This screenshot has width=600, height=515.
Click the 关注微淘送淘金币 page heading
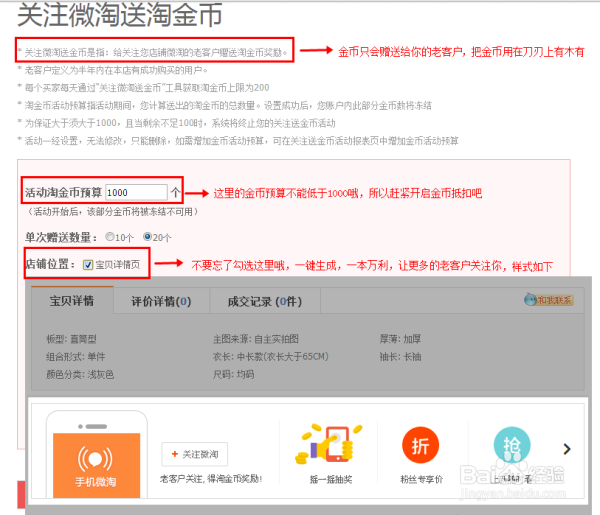pyautogui.click(x=120, y=15)
